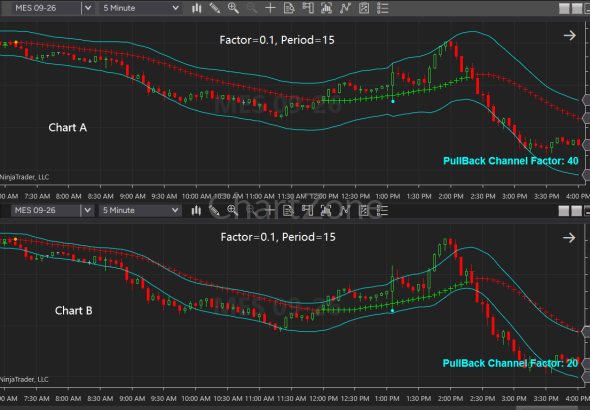
Task: Open Data Series in Chart A toolbar
Action: coord(326,8)
